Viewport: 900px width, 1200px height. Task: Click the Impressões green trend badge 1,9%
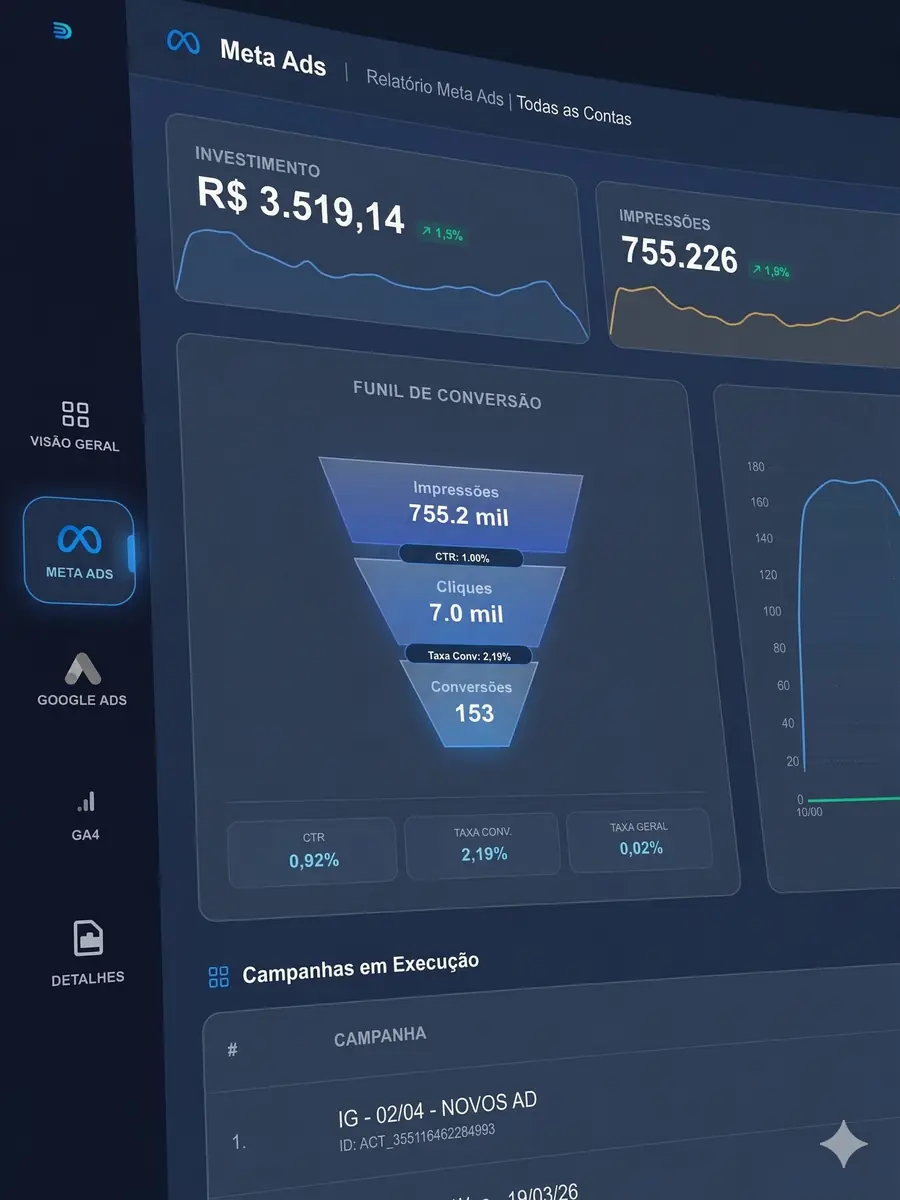coord(770,271)
